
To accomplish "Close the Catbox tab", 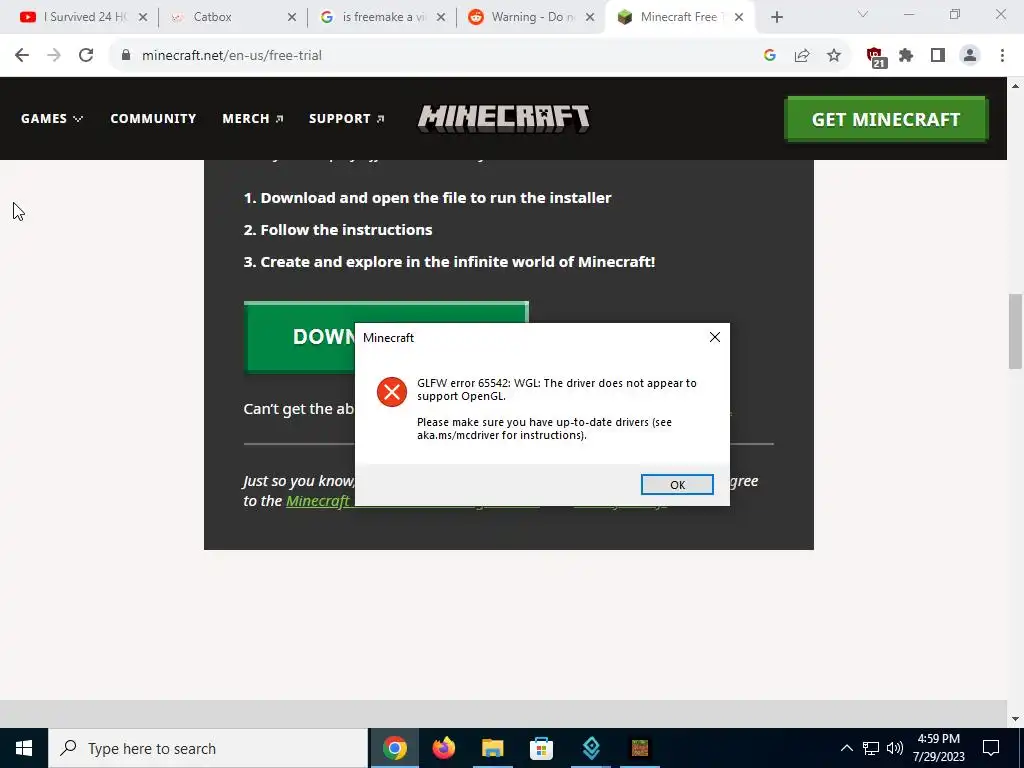I will [x=292, y=17].
